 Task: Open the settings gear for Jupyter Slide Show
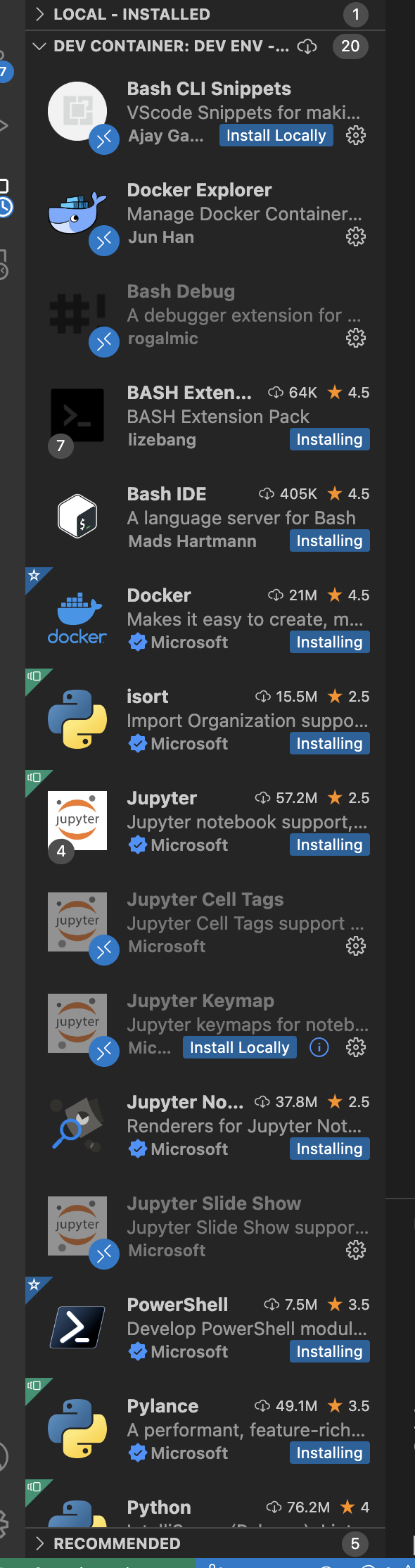pyautogui.click(x=356, y=1250)
